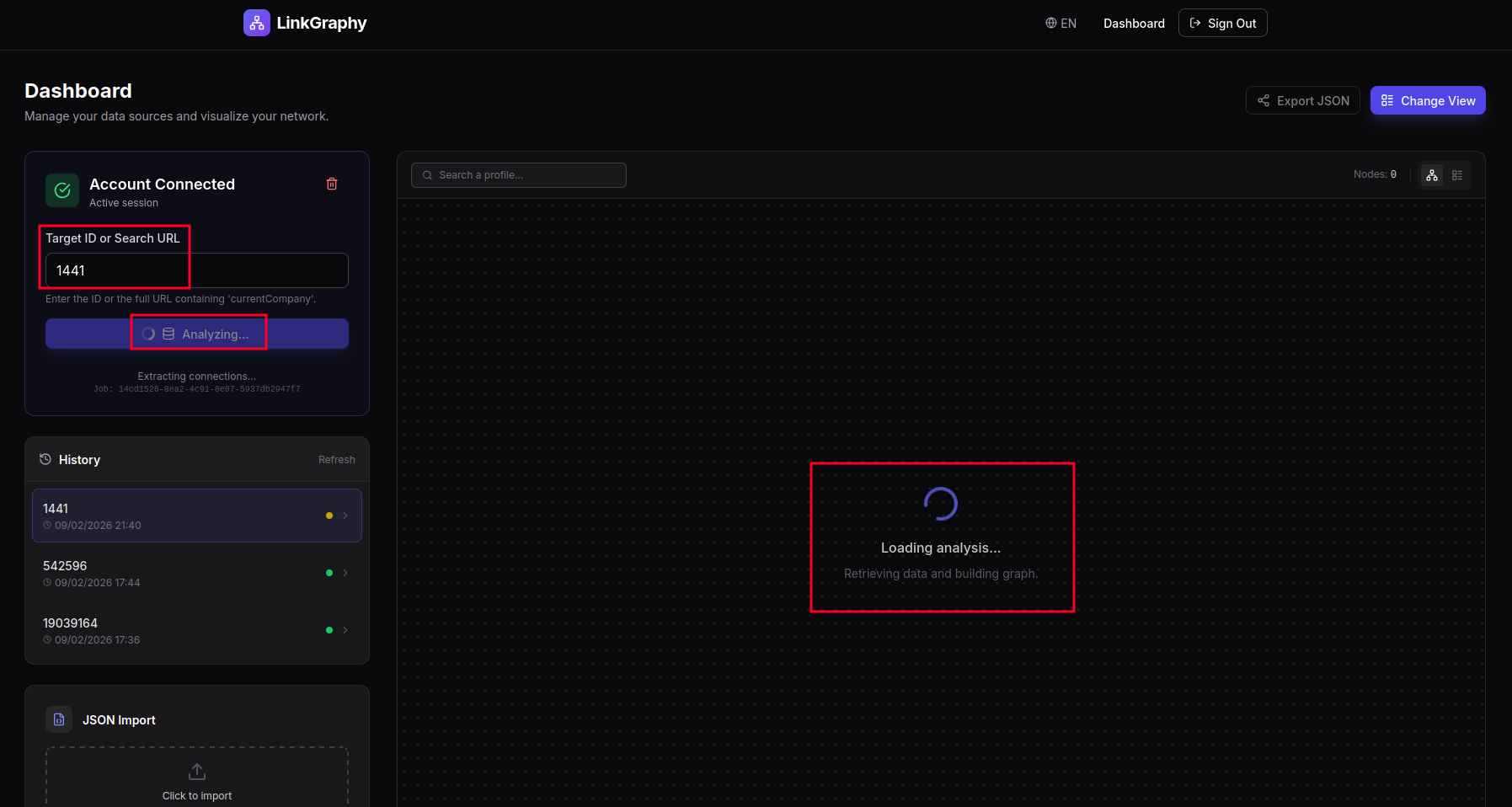1512x807 pixels.
Task: Click the yellow status dot for 1441
Action: click(x=329, y=516)
